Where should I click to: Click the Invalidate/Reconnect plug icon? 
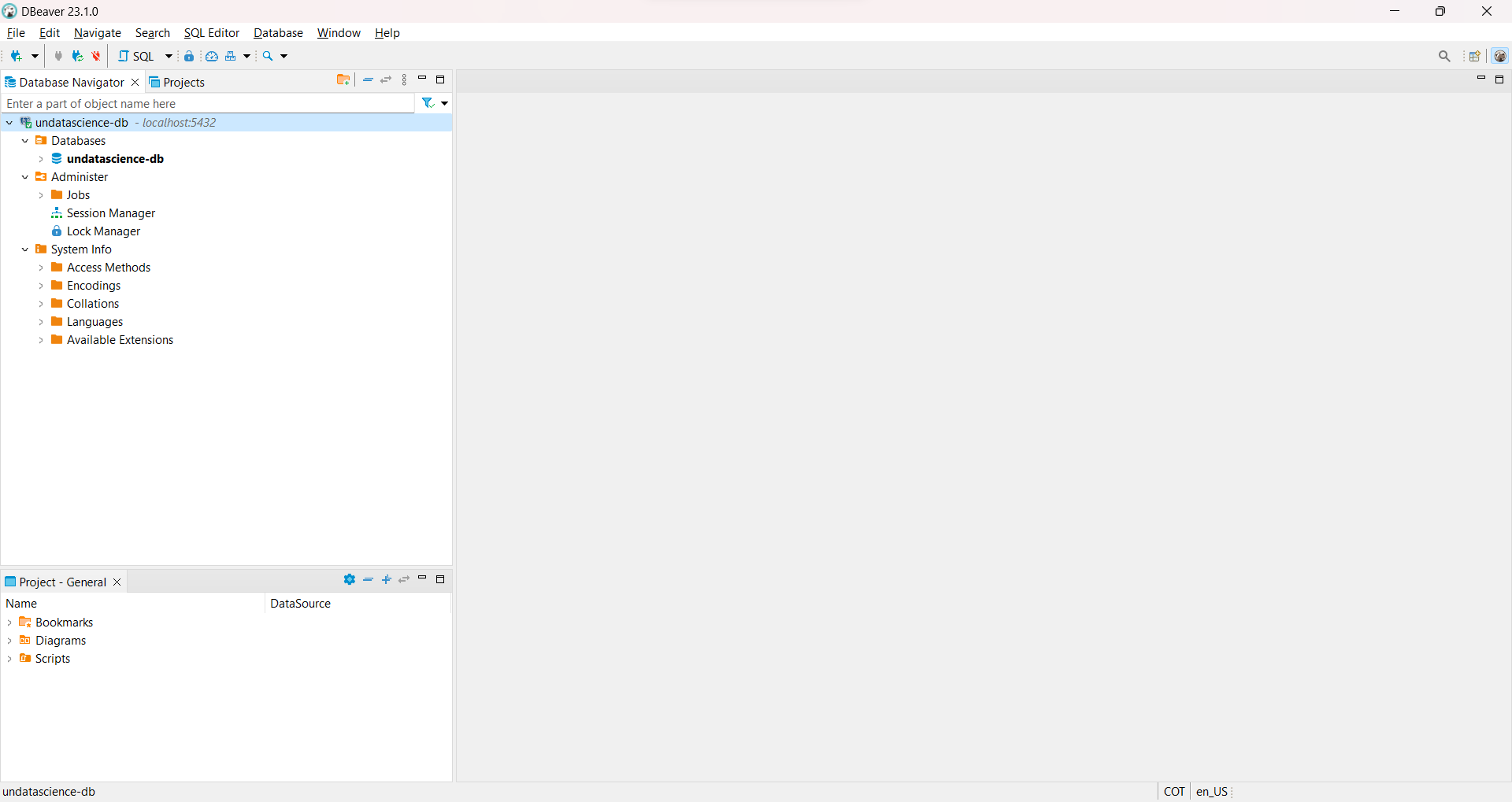[77, 56]
